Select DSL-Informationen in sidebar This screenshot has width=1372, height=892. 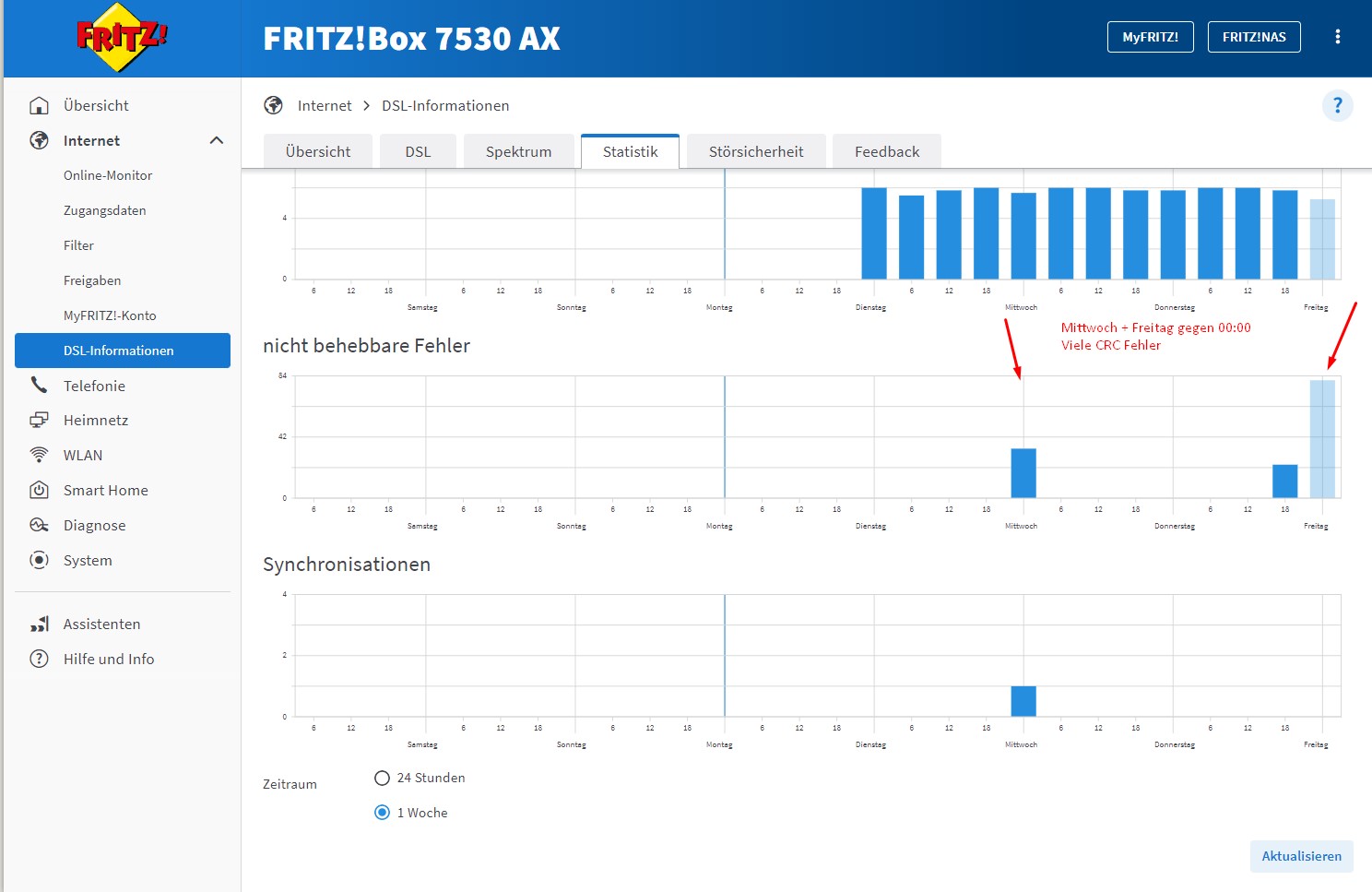pyautogui.click(x=123, y=351)
